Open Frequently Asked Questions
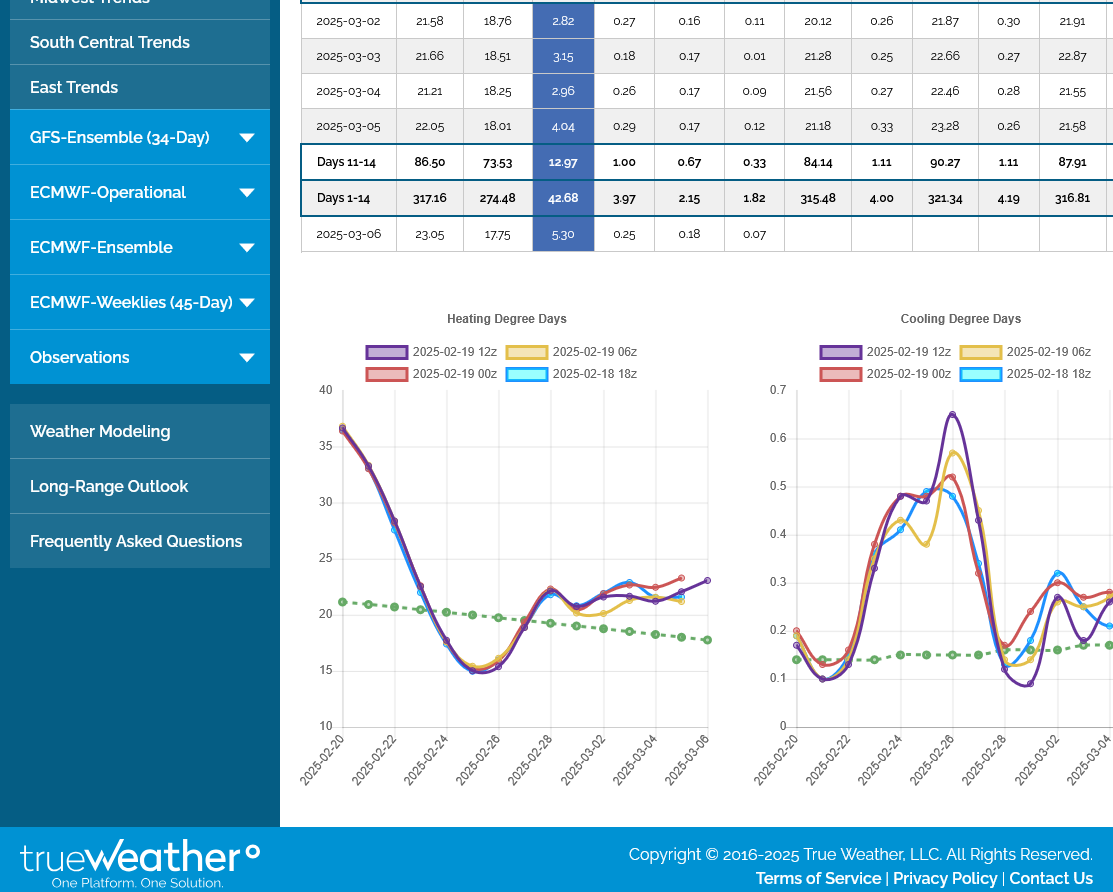The height and width of the screenshot is (892, 1113). tap(136, 541)
